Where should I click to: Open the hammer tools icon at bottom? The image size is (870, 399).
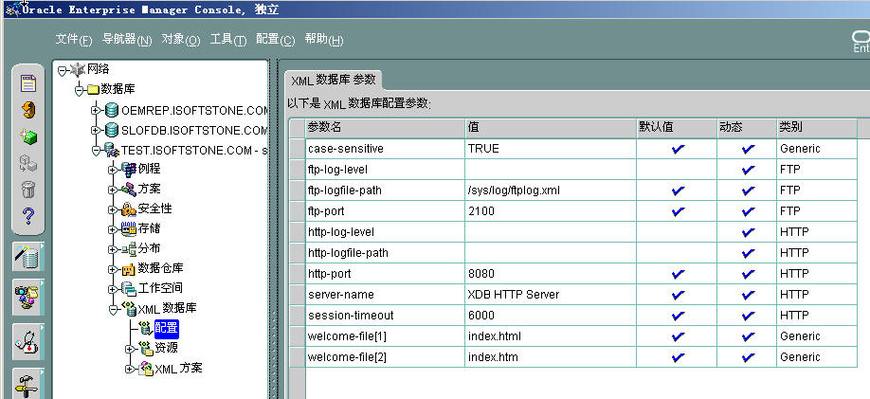27,384
